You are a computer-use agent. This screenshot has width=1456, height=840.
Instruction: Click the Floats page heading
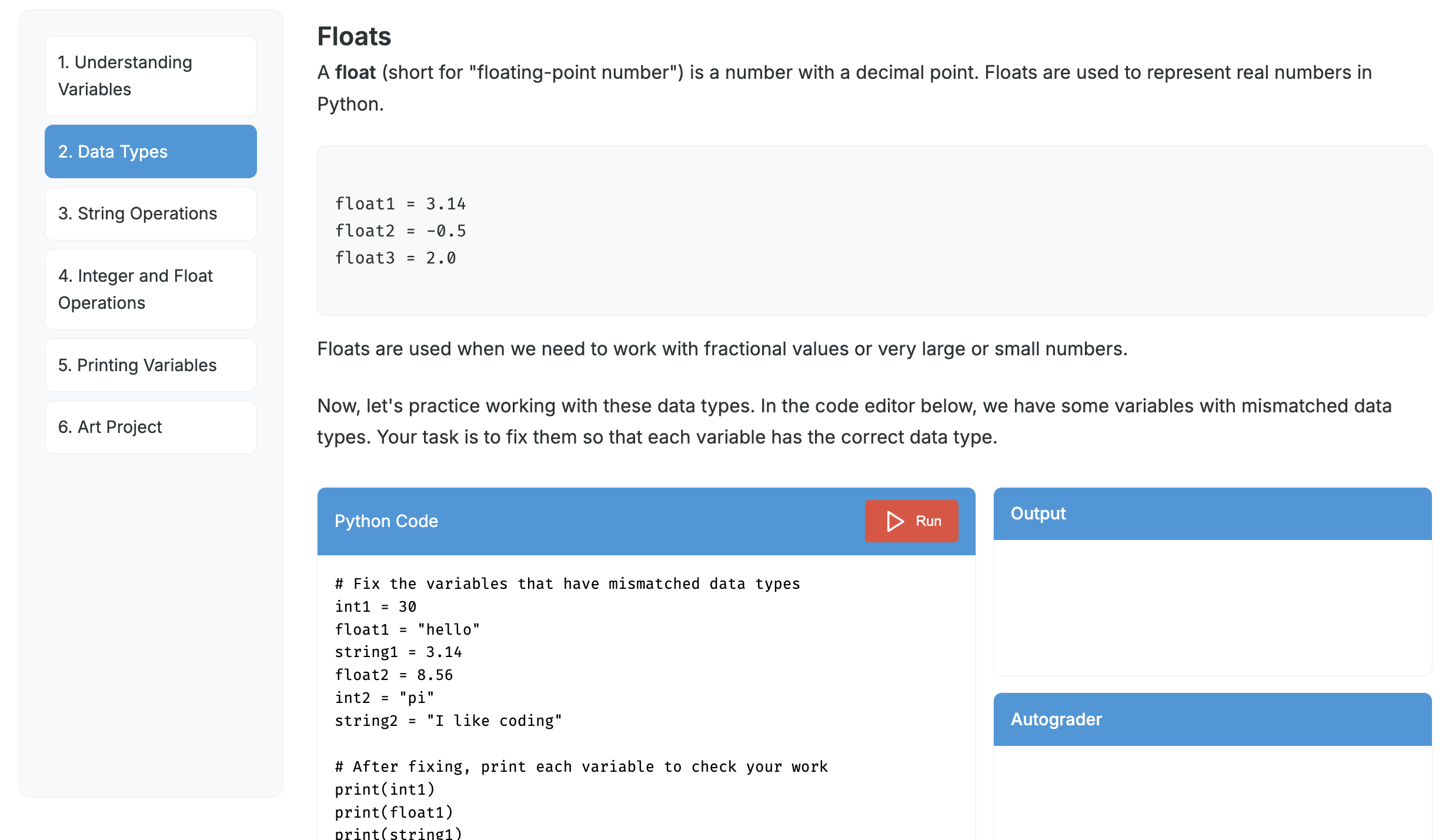[x=354, y=36]
